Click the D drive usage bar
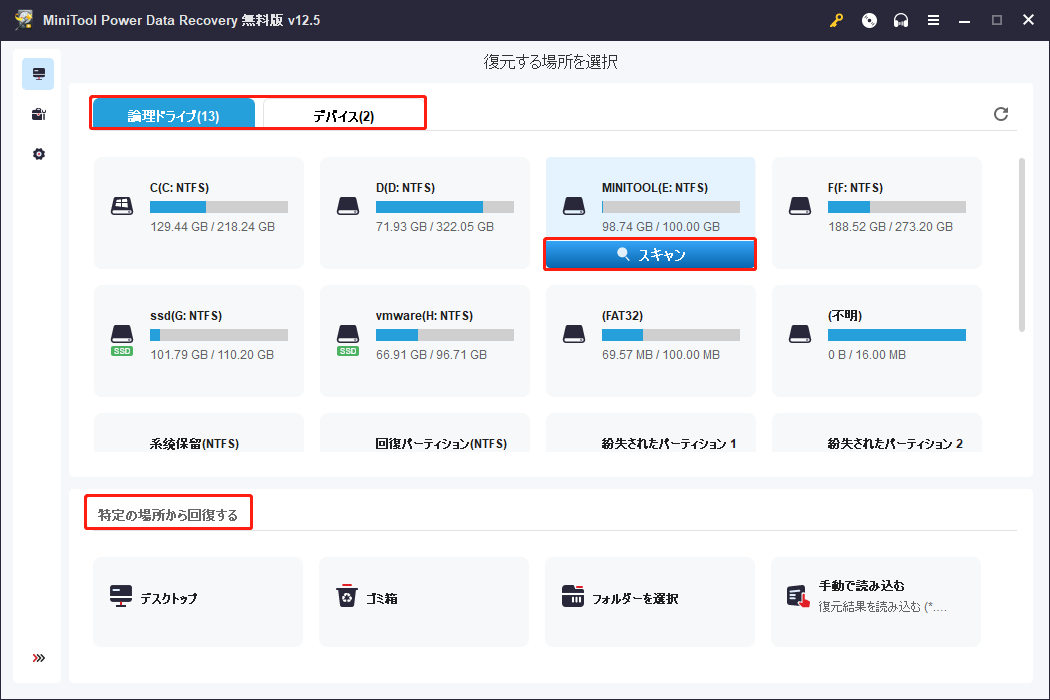The image size is (1050, 700). coord(445,207)
